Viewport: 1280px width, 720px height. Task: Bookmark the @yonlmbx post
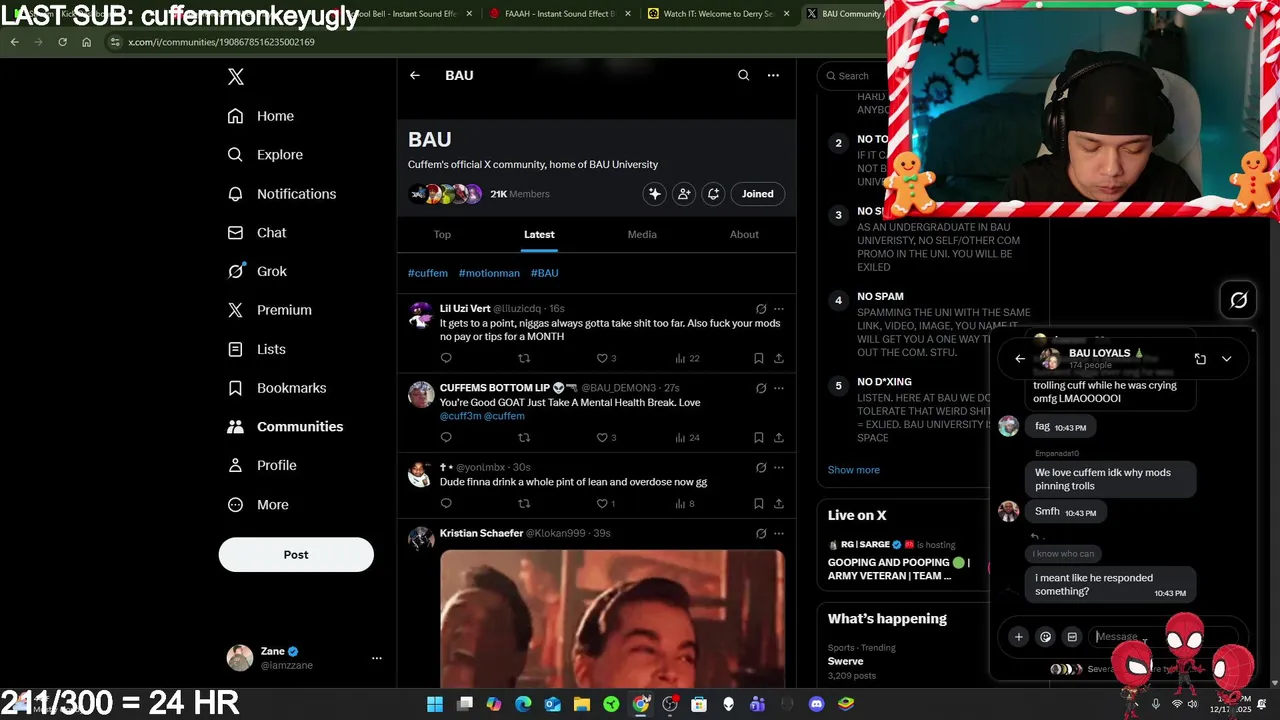tap(759, 503)
